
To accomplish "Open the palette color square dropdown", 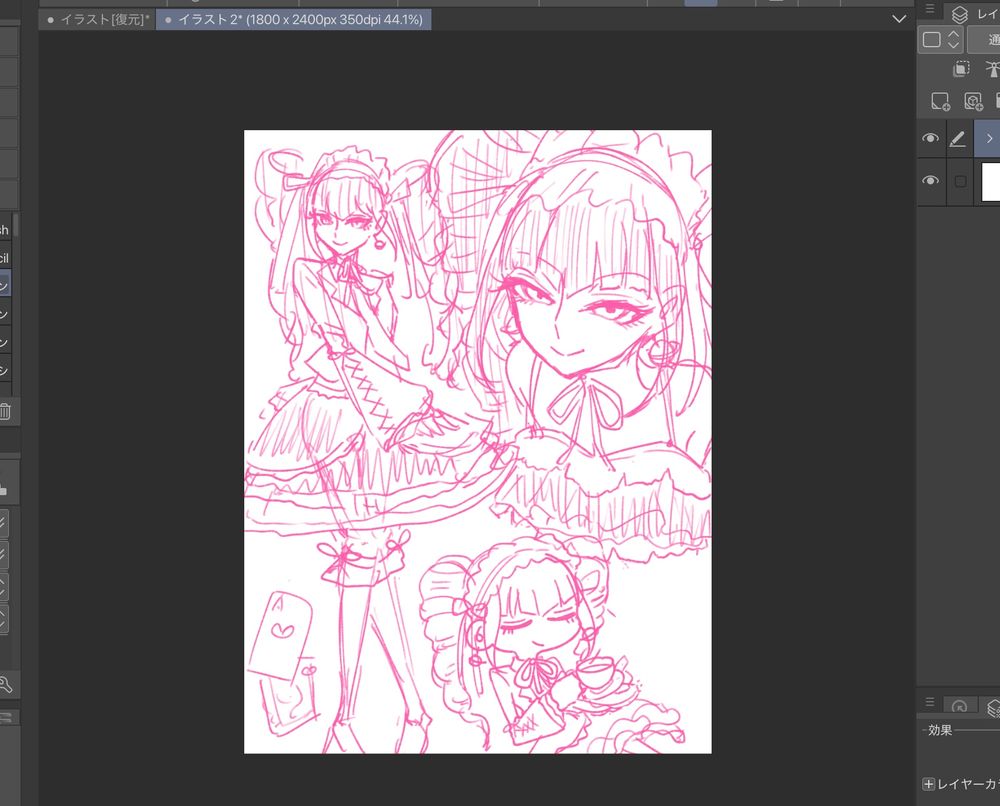I will tap(939, 40).
